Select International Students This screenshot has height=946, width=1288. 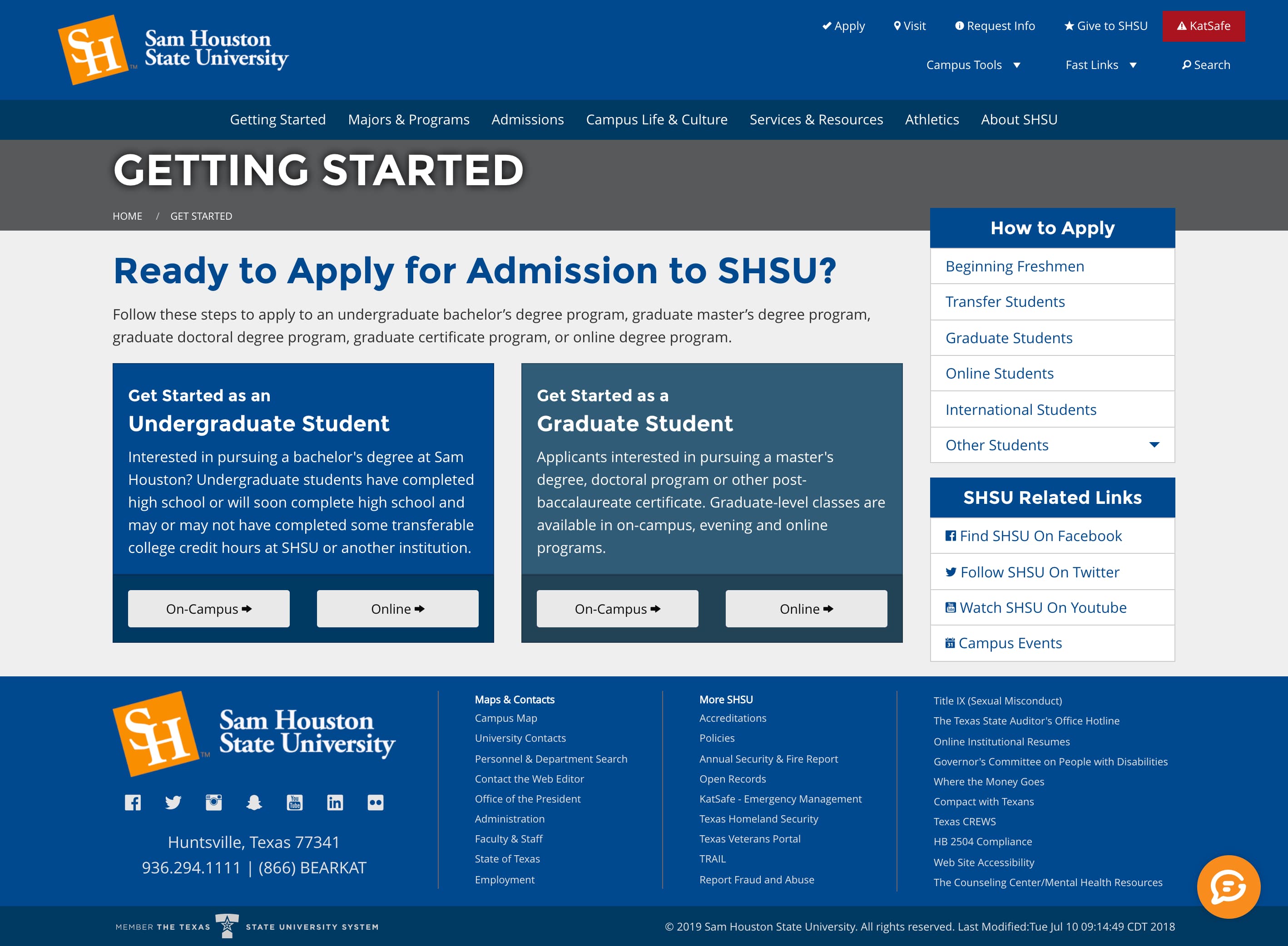[x=1052, y=409]
